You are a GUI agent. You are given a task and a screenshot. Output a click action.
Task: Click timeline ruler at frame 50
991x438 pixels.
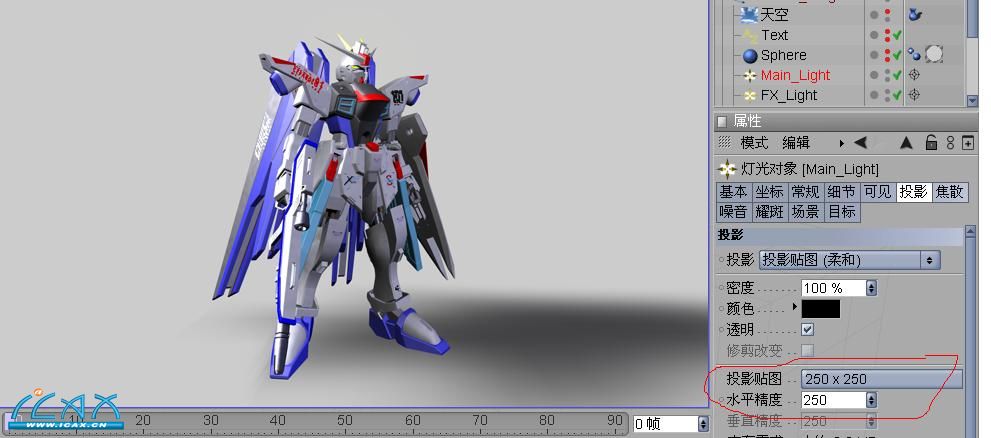pos(344,420)
